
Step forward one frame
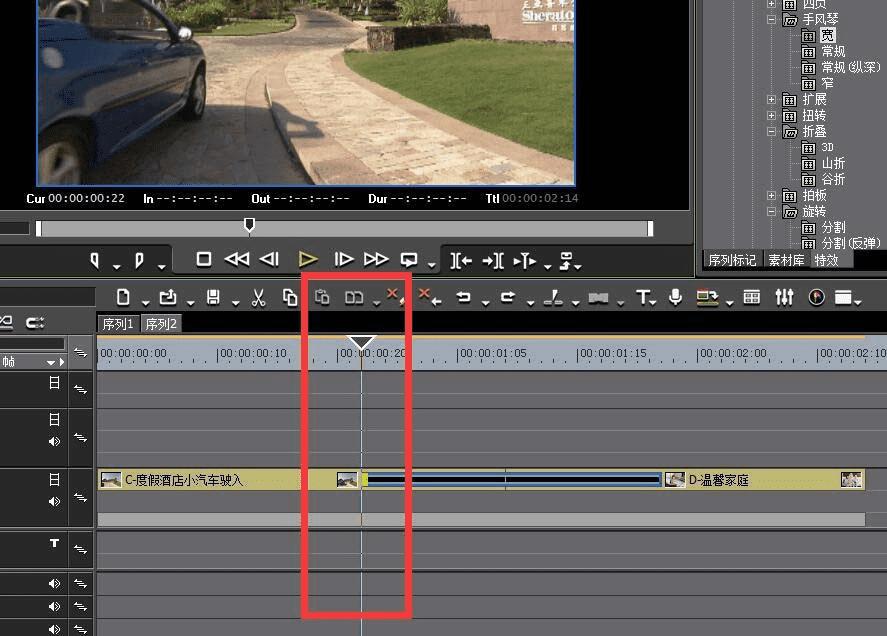tap(343, 259)
